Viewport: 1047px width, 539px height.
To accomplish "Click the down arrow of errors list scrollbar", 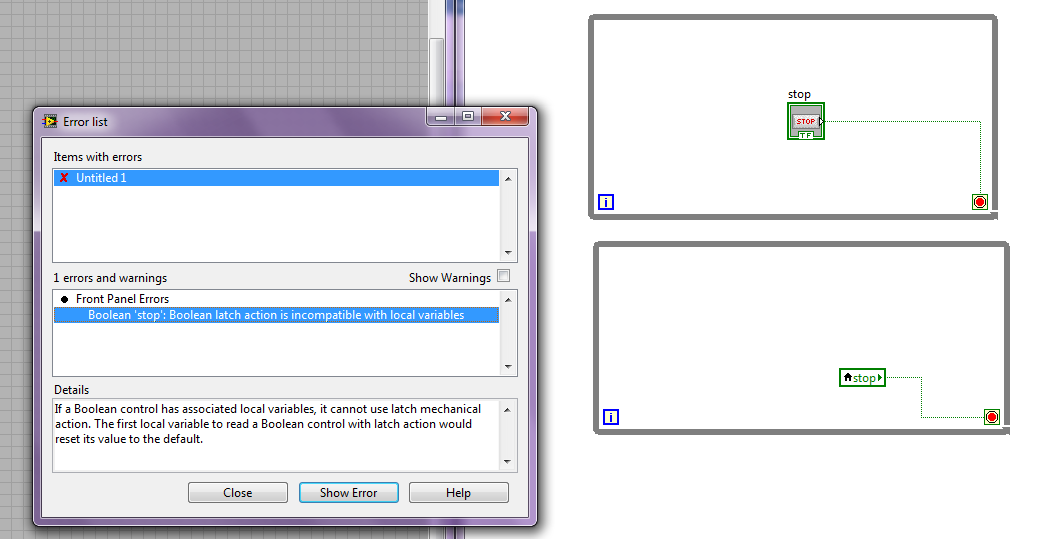I will (x=508, y=366).
